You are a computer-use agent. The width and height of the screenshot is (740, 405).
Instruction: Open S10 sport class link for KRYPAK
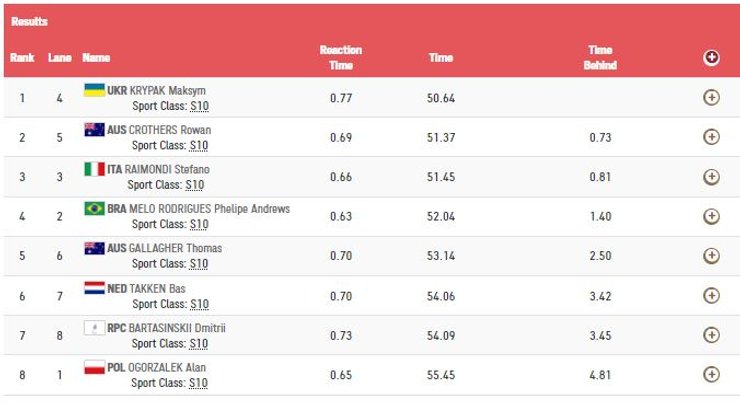(199, 105)
